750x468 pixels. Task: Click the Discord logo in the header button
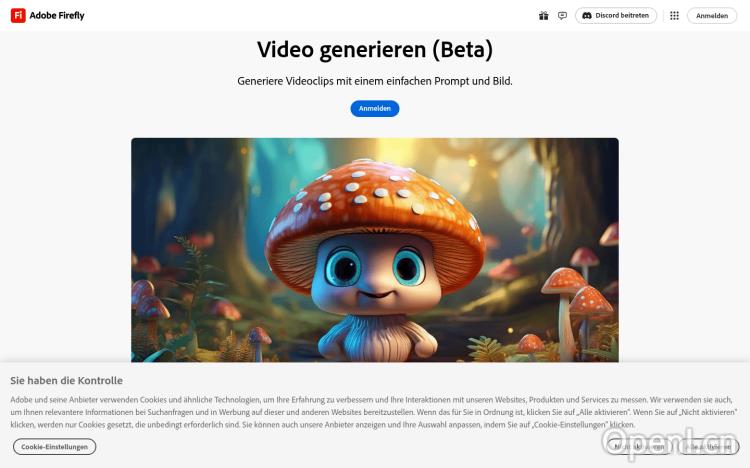pos(587,16)
